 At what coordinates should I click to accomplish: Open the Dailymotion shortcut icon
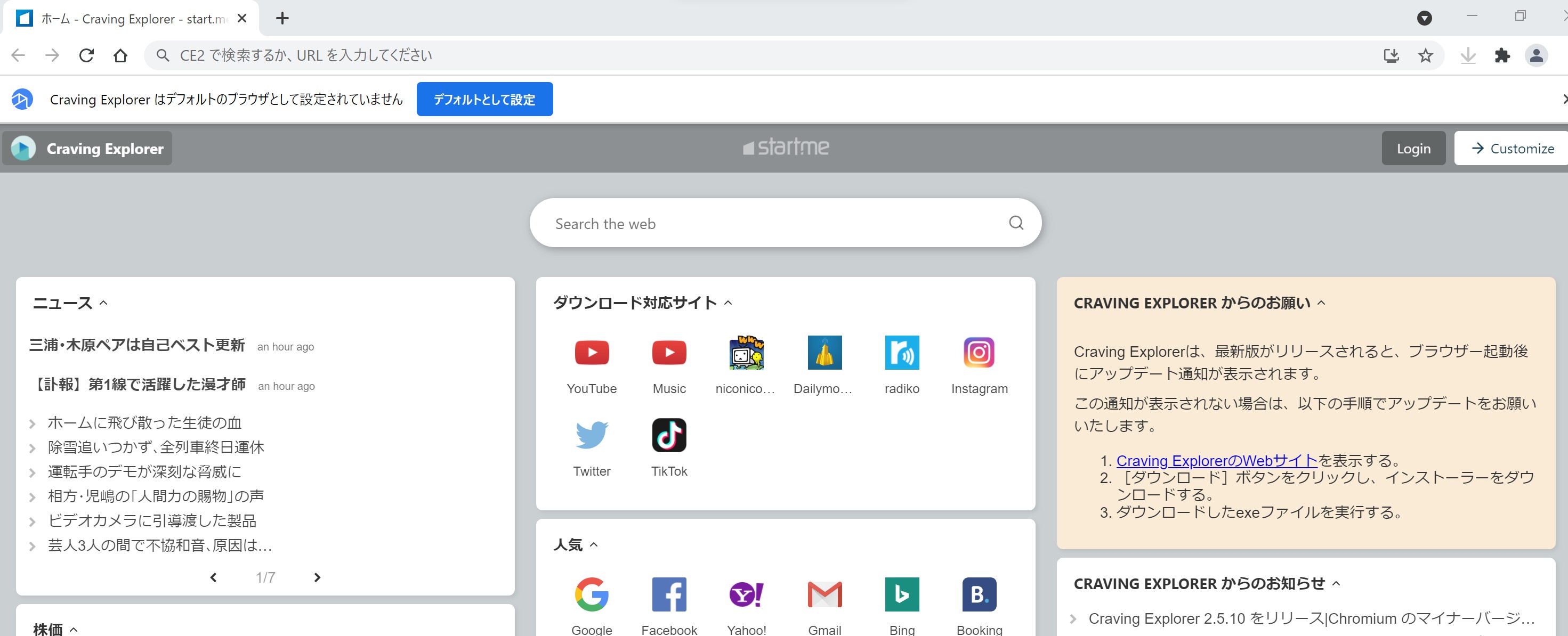pyautogui.click(x=824, y=353)
